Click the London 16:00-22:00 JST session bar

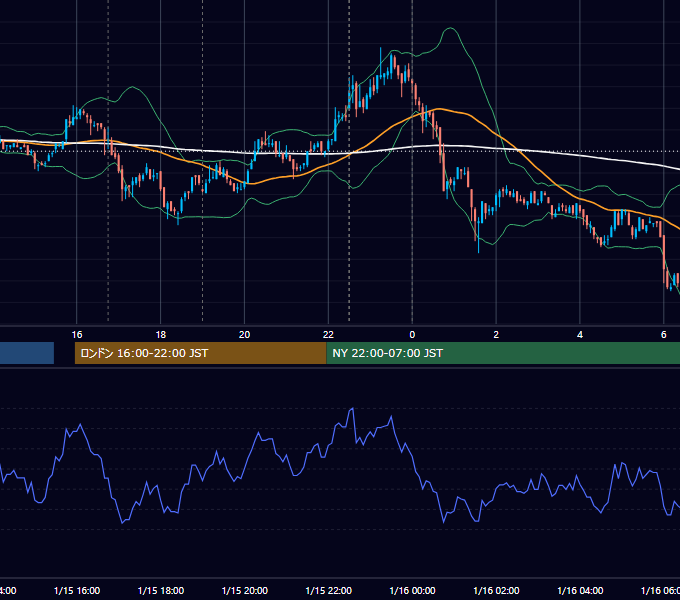point(200,353)
